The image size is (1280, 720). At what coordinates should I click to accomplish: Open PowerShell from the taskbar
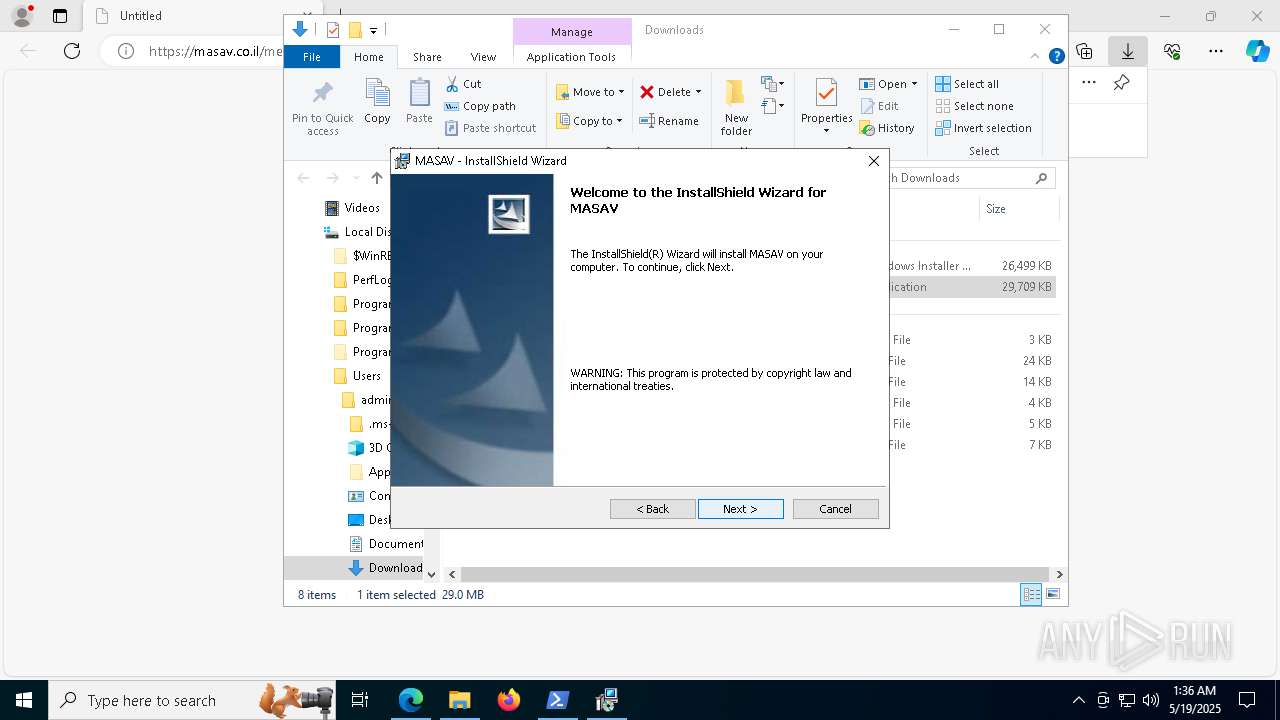(557, 700)
